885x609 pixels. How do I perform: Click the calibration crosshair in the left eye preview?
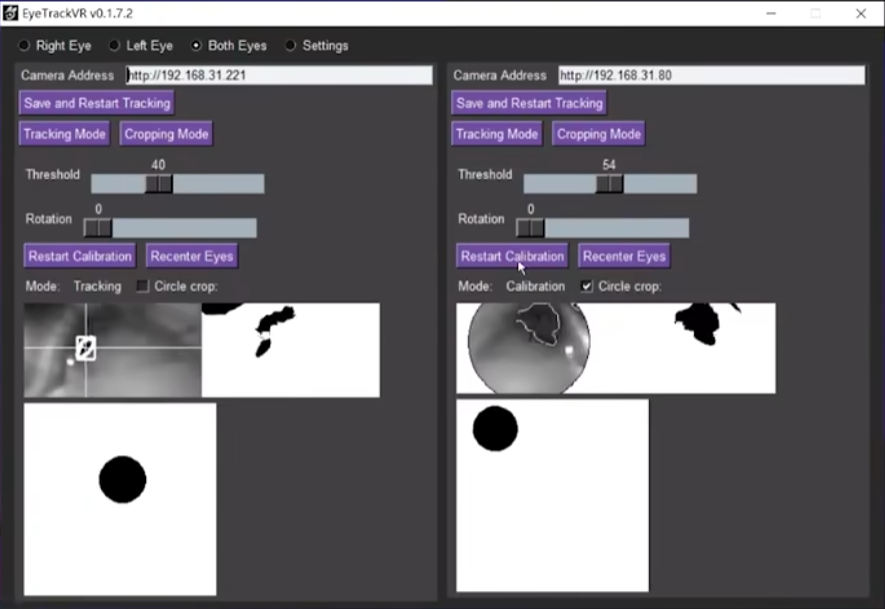click(x=85, y=348)
